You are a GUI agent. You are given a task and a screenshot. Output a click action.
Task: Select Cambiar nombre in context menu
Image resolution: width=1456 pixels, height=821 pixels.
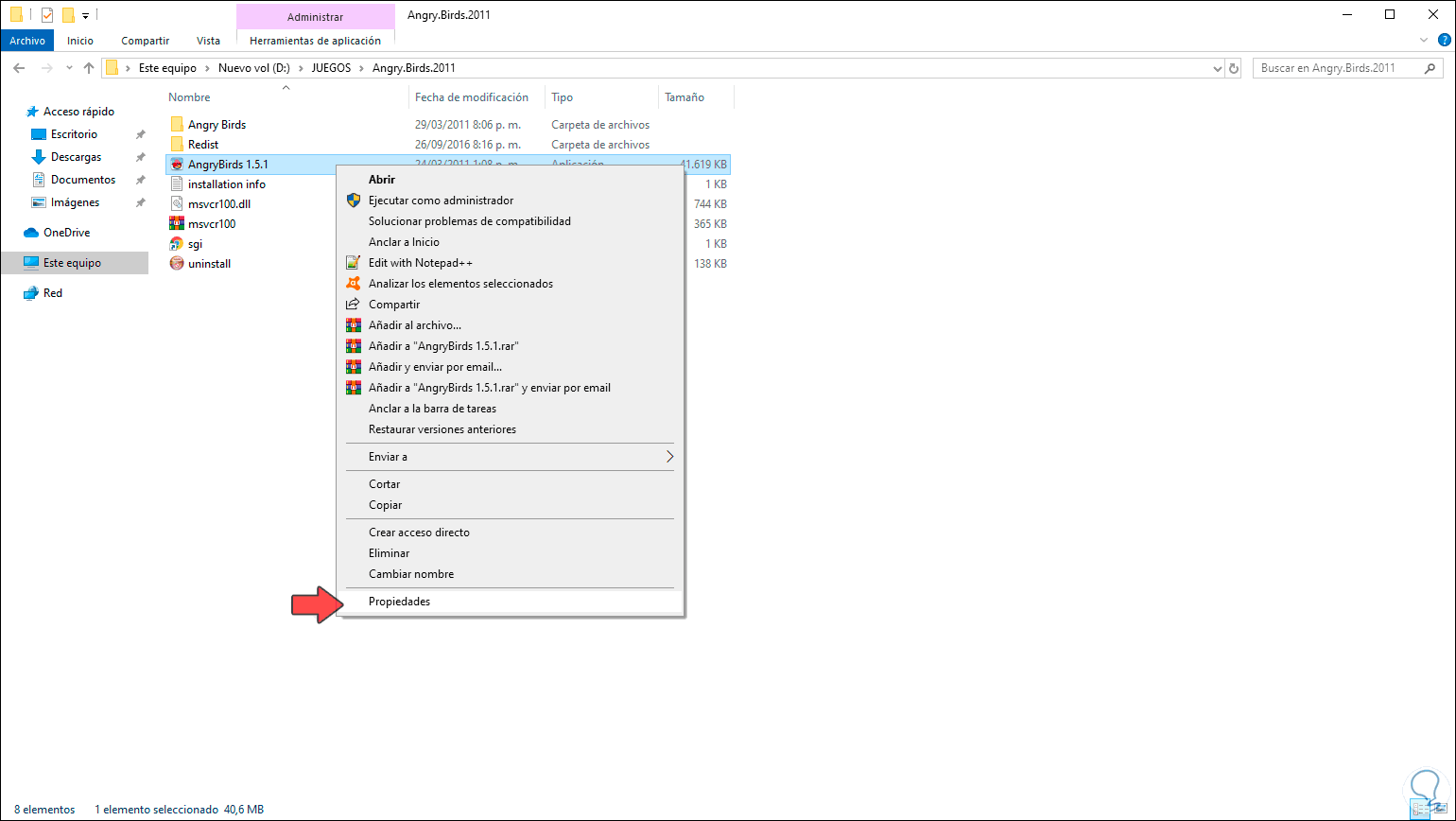[x=511, y=574]
